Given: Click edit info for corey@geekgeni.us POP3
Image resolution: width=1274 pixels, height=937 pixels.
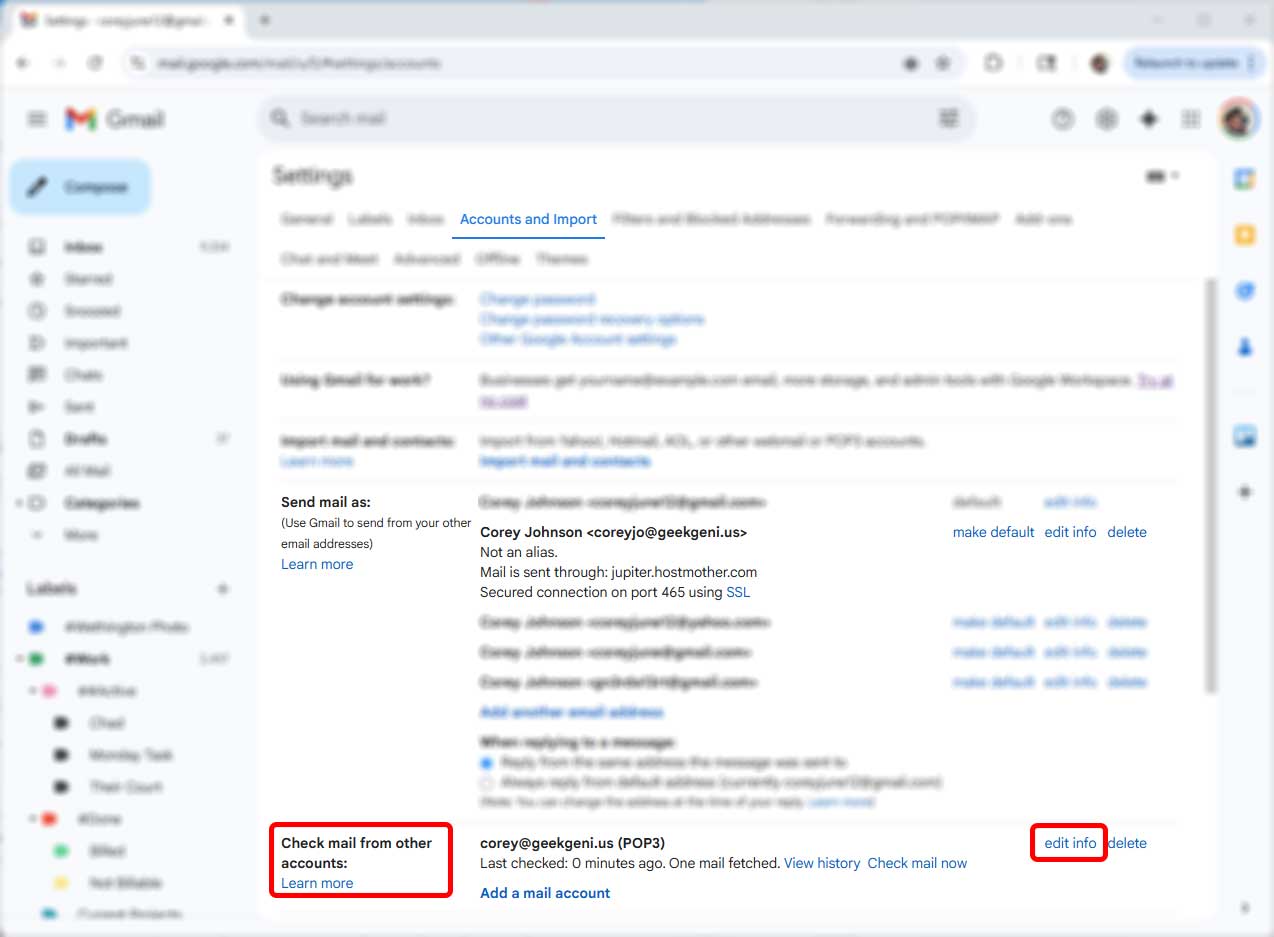Looking at the screenshot, I should (1070, 843).
